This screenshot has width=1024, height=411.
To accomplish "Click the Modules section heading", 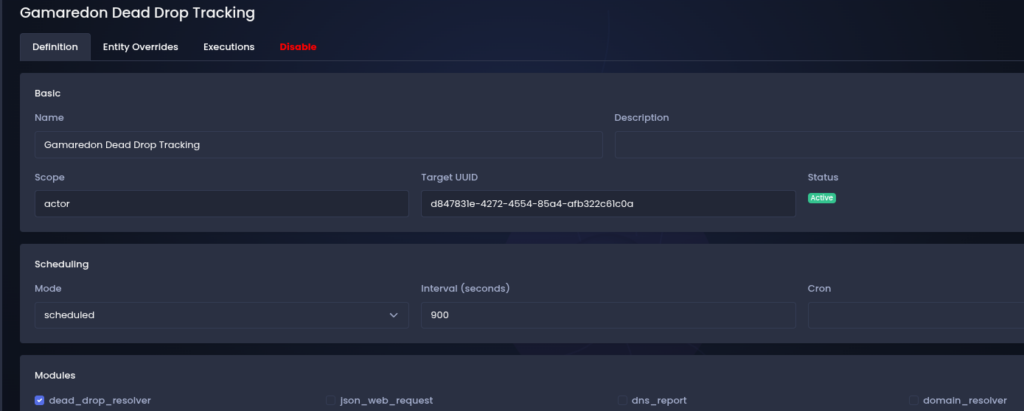I will pos(56,375).
